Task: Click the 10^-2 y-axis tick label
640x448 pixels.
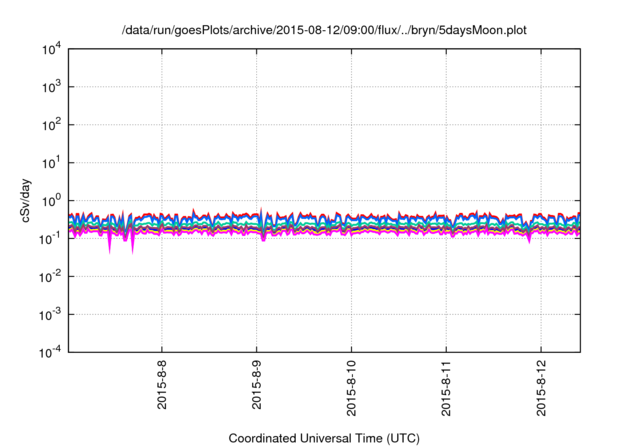Action: click(x=50, y=277)
